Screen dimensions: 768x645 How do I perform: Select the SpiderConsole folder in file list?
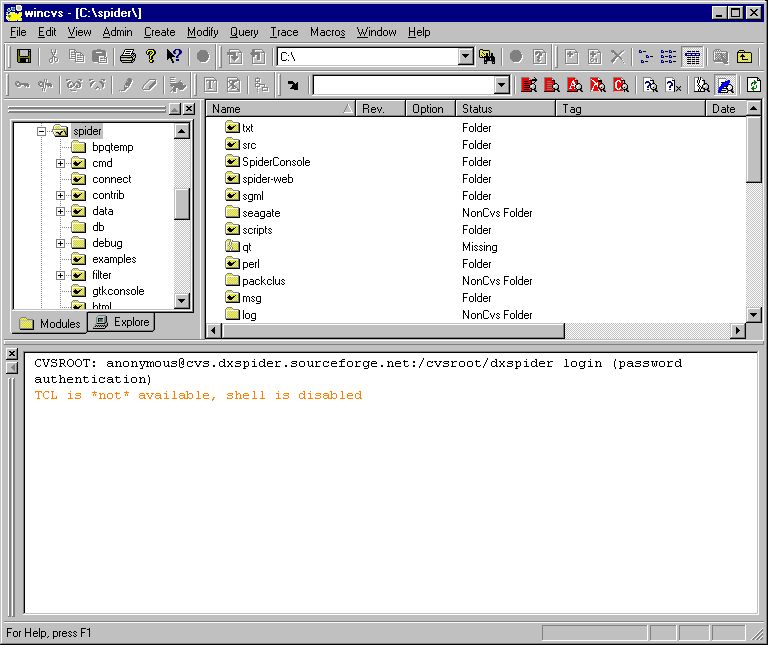[276, 162]
